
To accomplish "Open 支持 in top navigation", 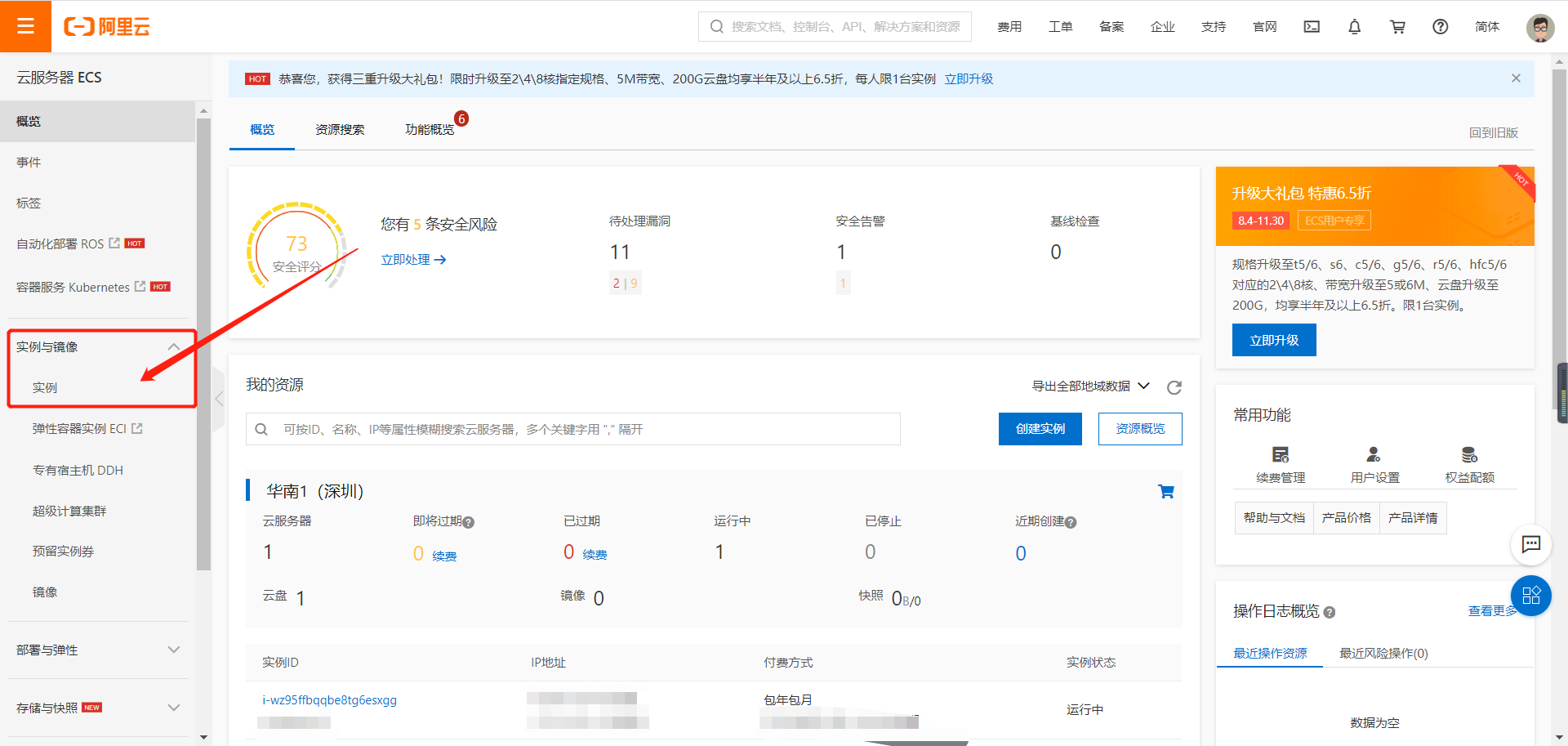I will click(x=1214, y=27).
